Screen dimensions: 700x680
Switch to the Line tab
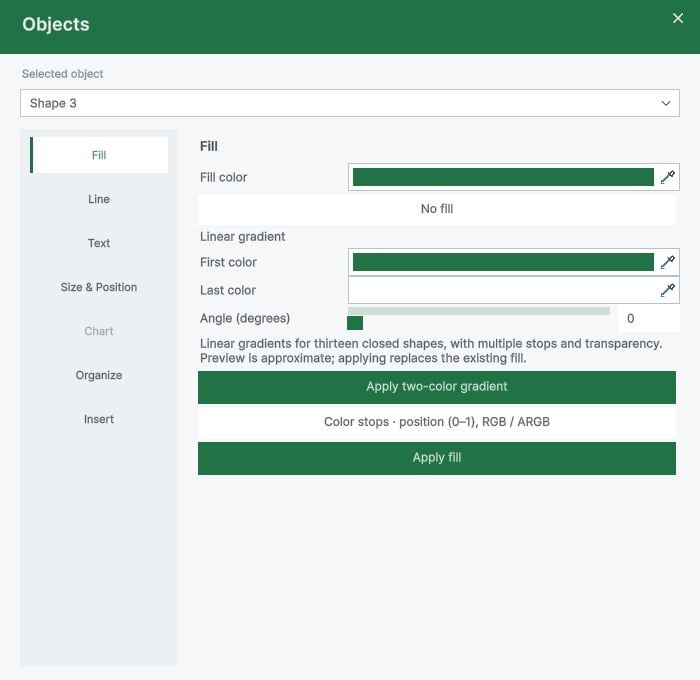99,199
